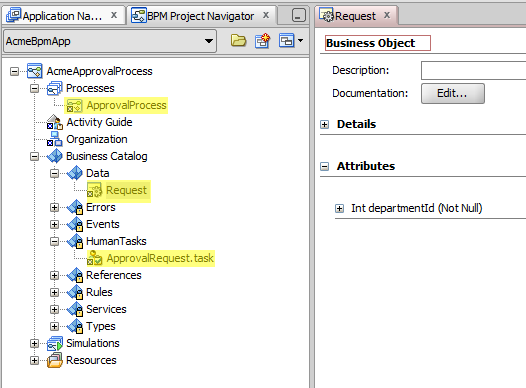
Task: Expand the Details section
Action: point(324,125)
